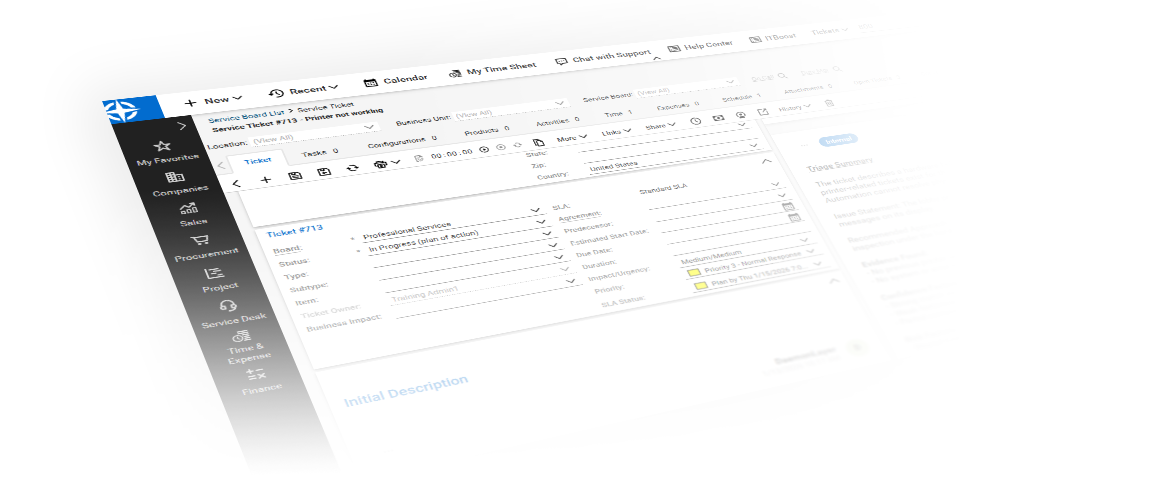Image resolution: width=1152 pixels, height=500 pixels.
Task: Open the Recent dropdown menu
Action: tap(303, 91)
